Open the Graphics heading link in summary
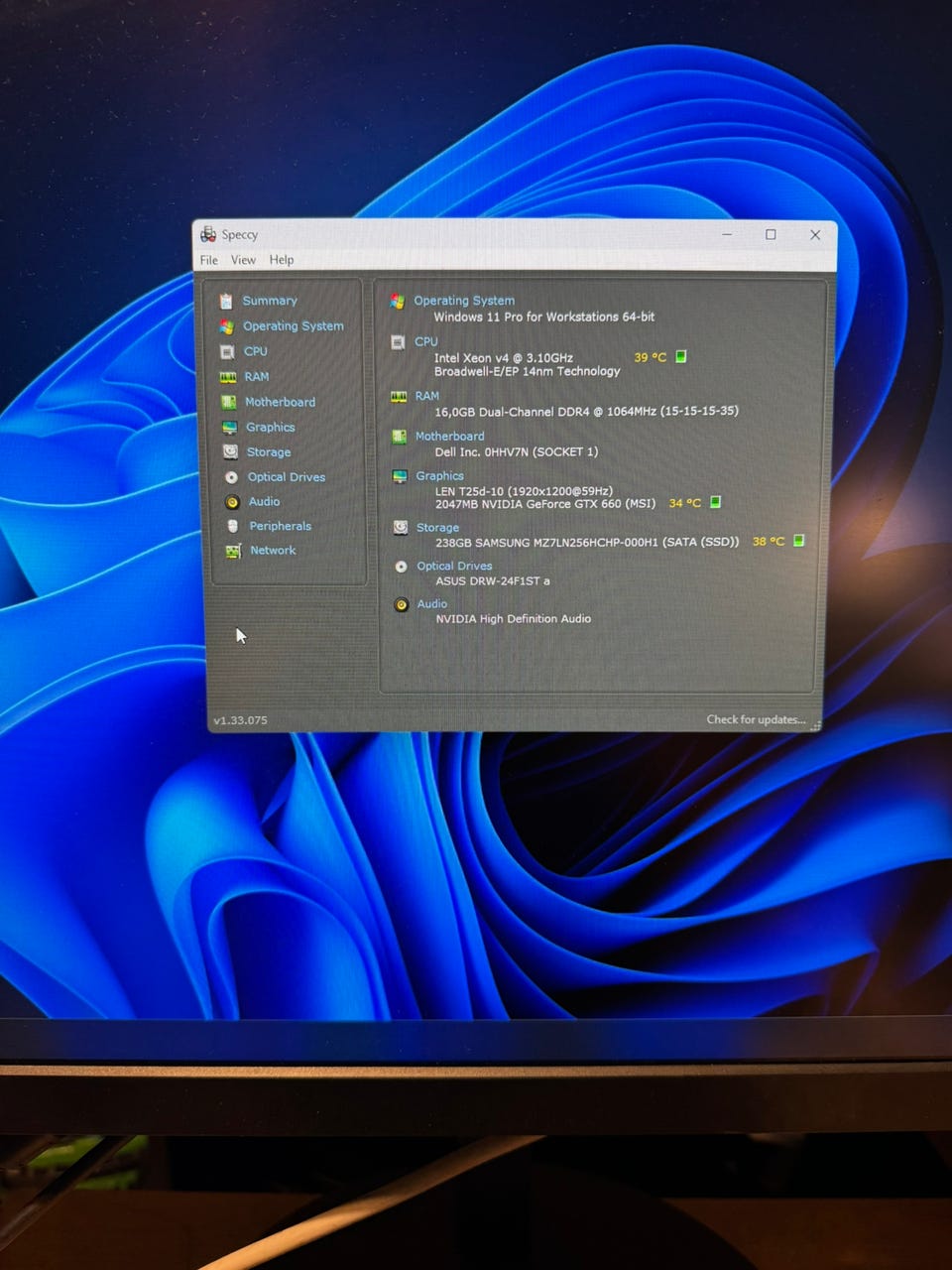952x1270 pixels. pyautogui.click(x=440, y=476)
